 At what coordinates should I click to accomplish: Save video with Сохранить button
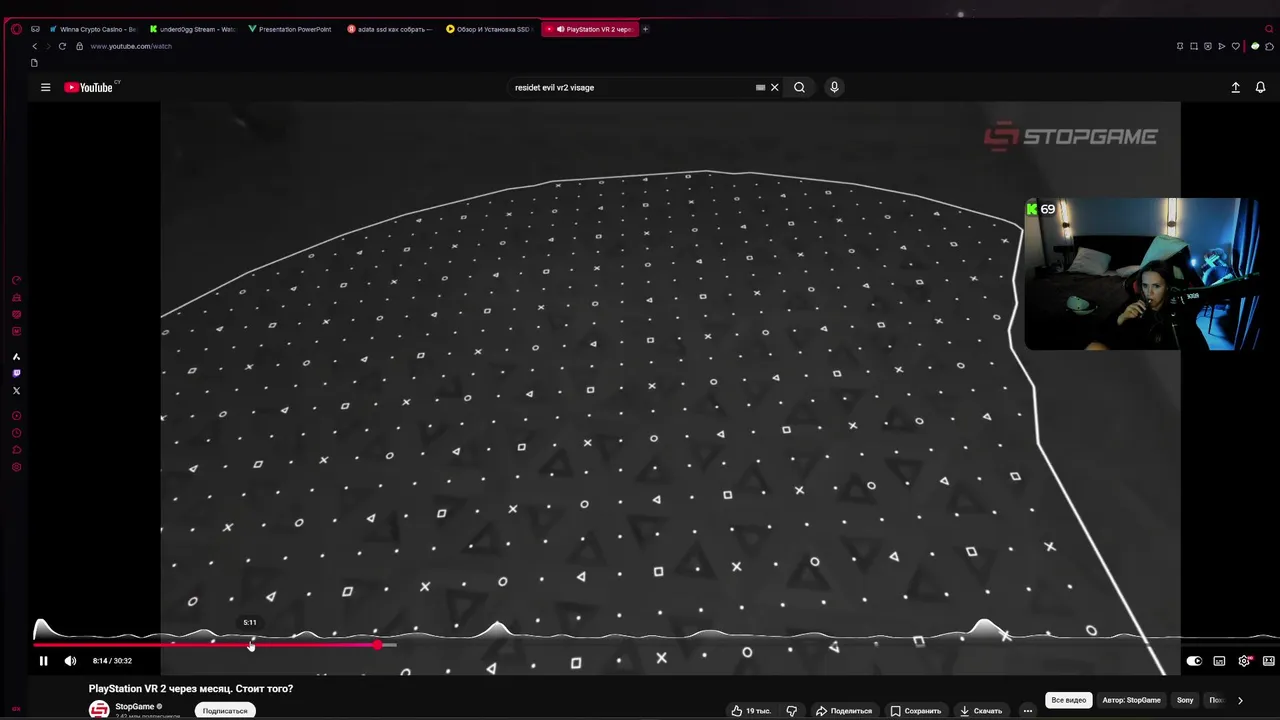[x=915, y=711]
